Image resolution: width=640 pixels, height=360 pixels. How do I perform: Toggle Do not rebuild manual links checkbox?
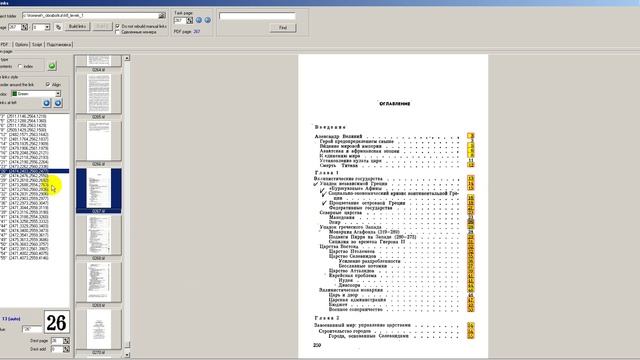click(x=118, y=26)
